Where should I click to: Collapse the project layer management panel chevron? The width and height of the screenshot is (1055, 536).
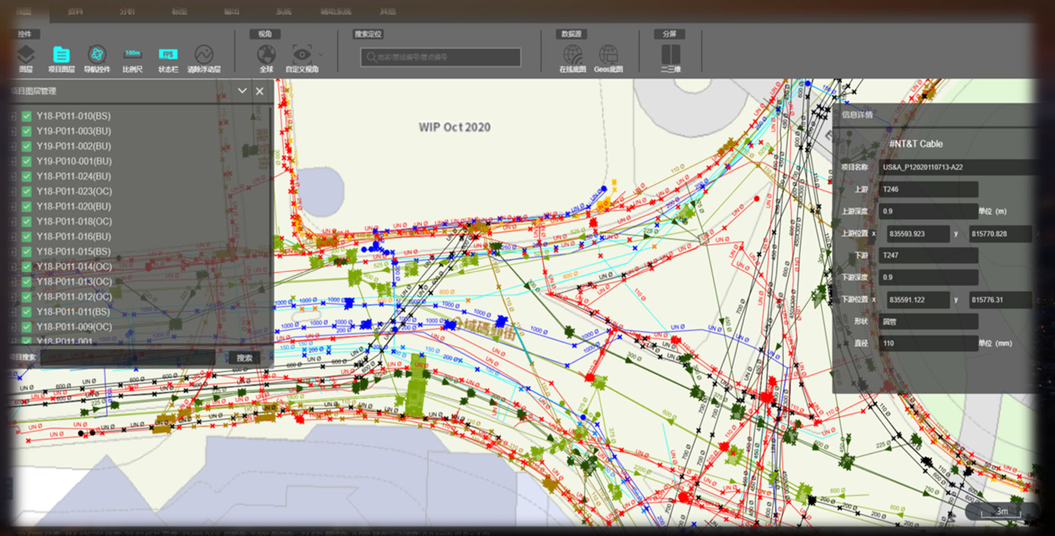coord(242,91)
